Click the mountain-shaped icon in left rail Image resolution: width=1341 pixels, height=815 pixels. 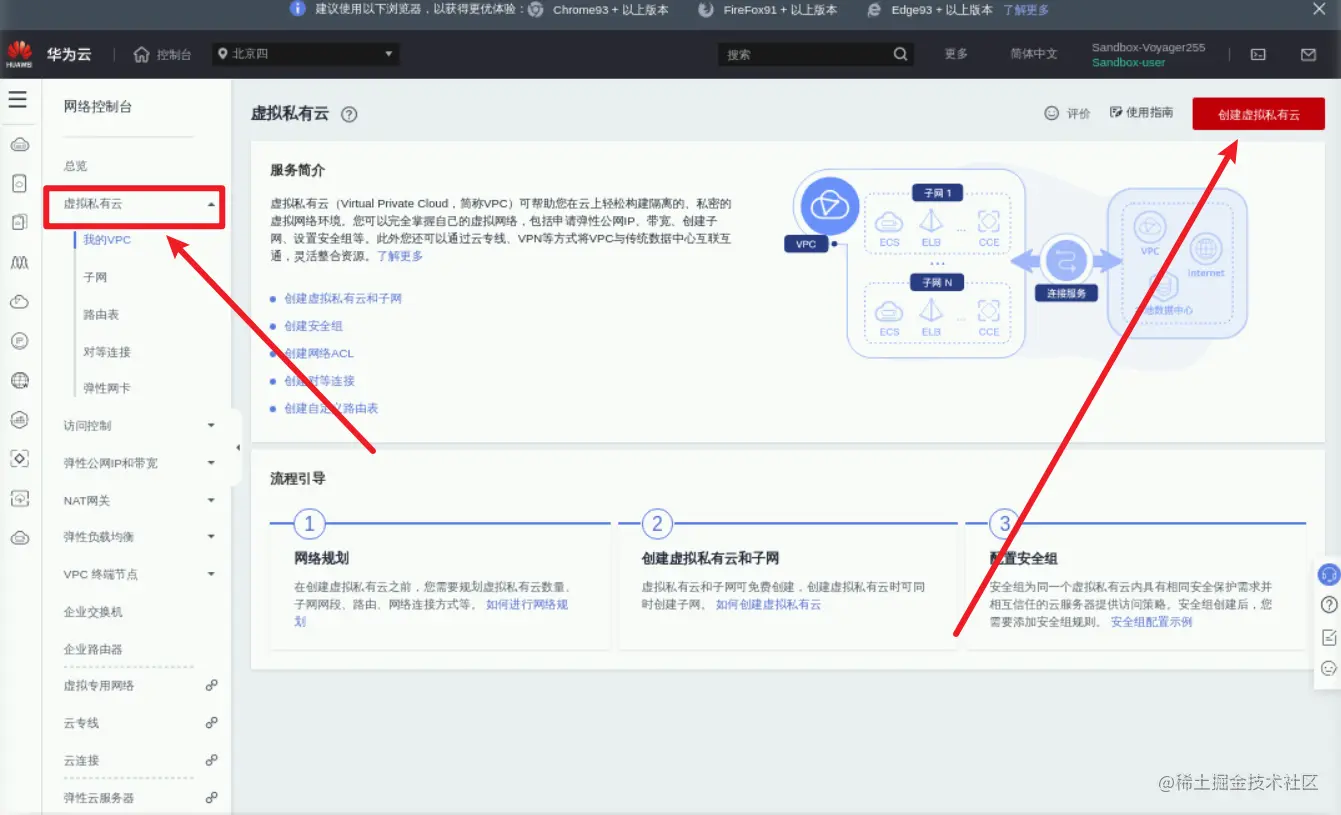pos(19,262)
